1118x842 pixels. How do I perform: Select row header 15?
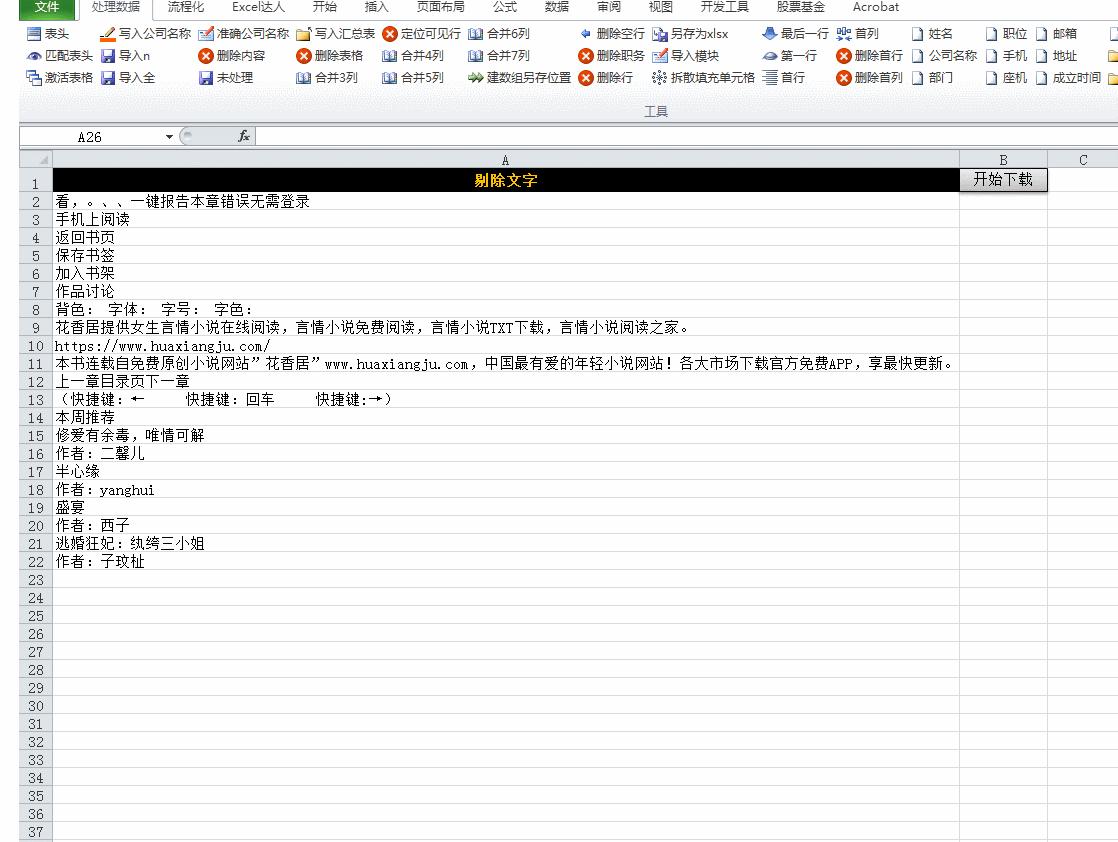pyautogui.click(x=35, y=435)
